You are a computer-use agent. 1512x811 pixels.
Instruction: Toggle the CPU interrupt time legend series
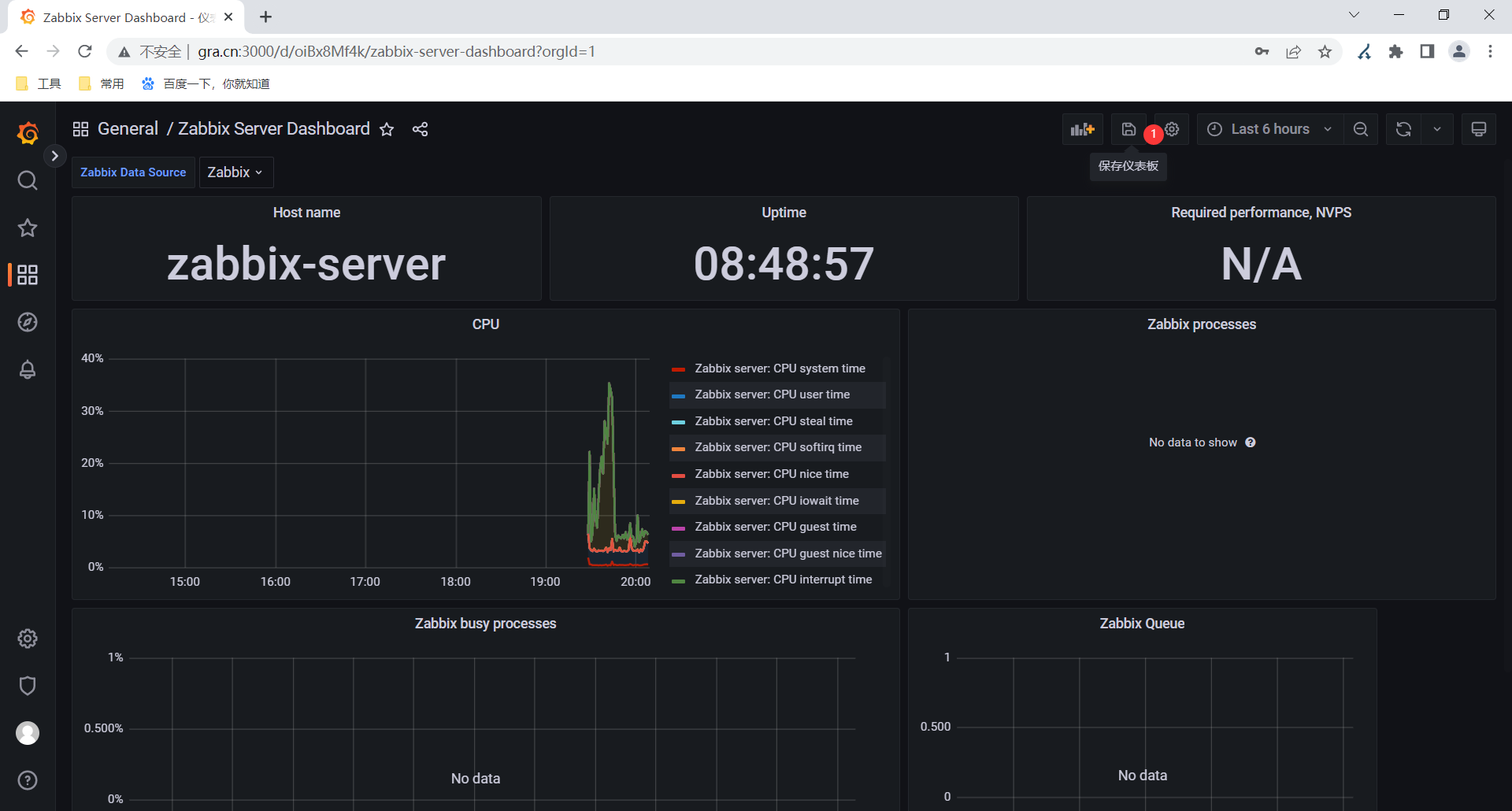point(784,580)
